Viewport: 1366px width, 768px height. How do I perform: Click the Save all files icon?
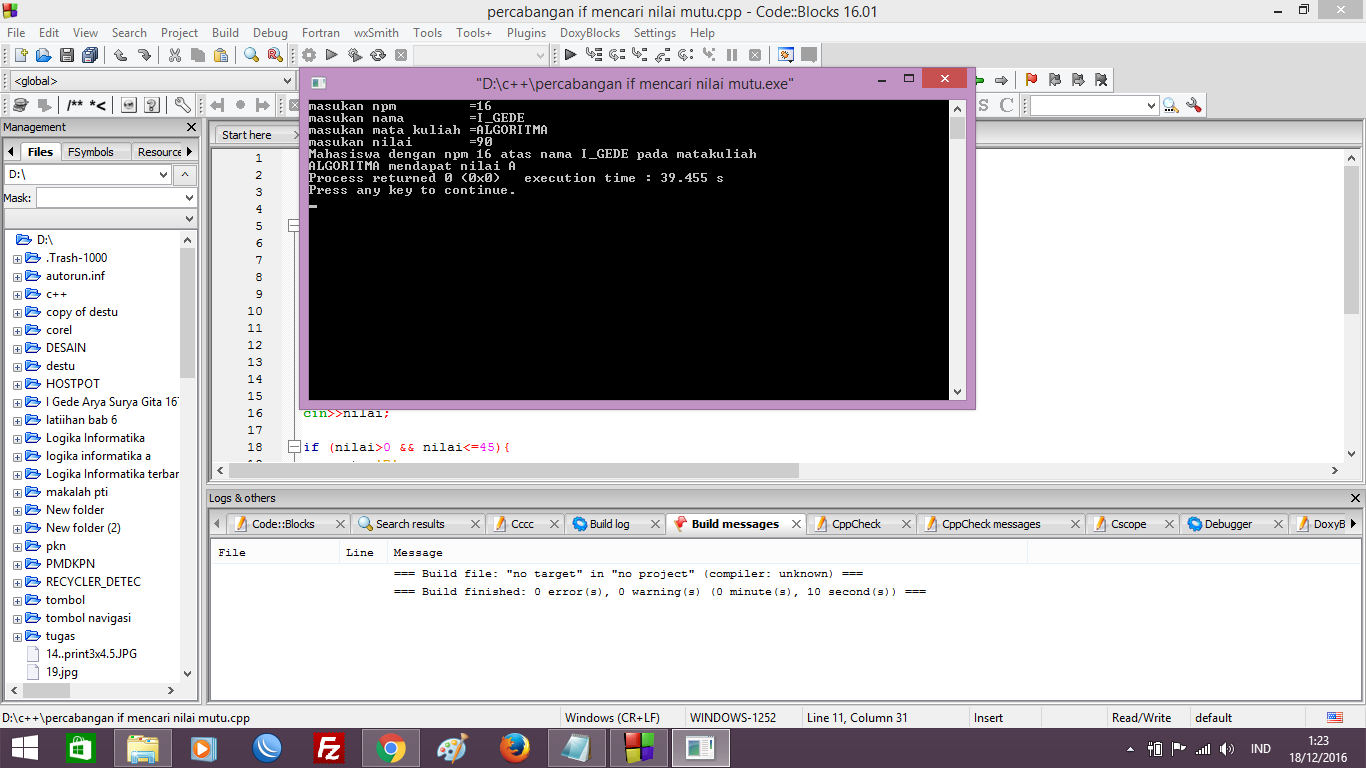(x=90, y=55)
